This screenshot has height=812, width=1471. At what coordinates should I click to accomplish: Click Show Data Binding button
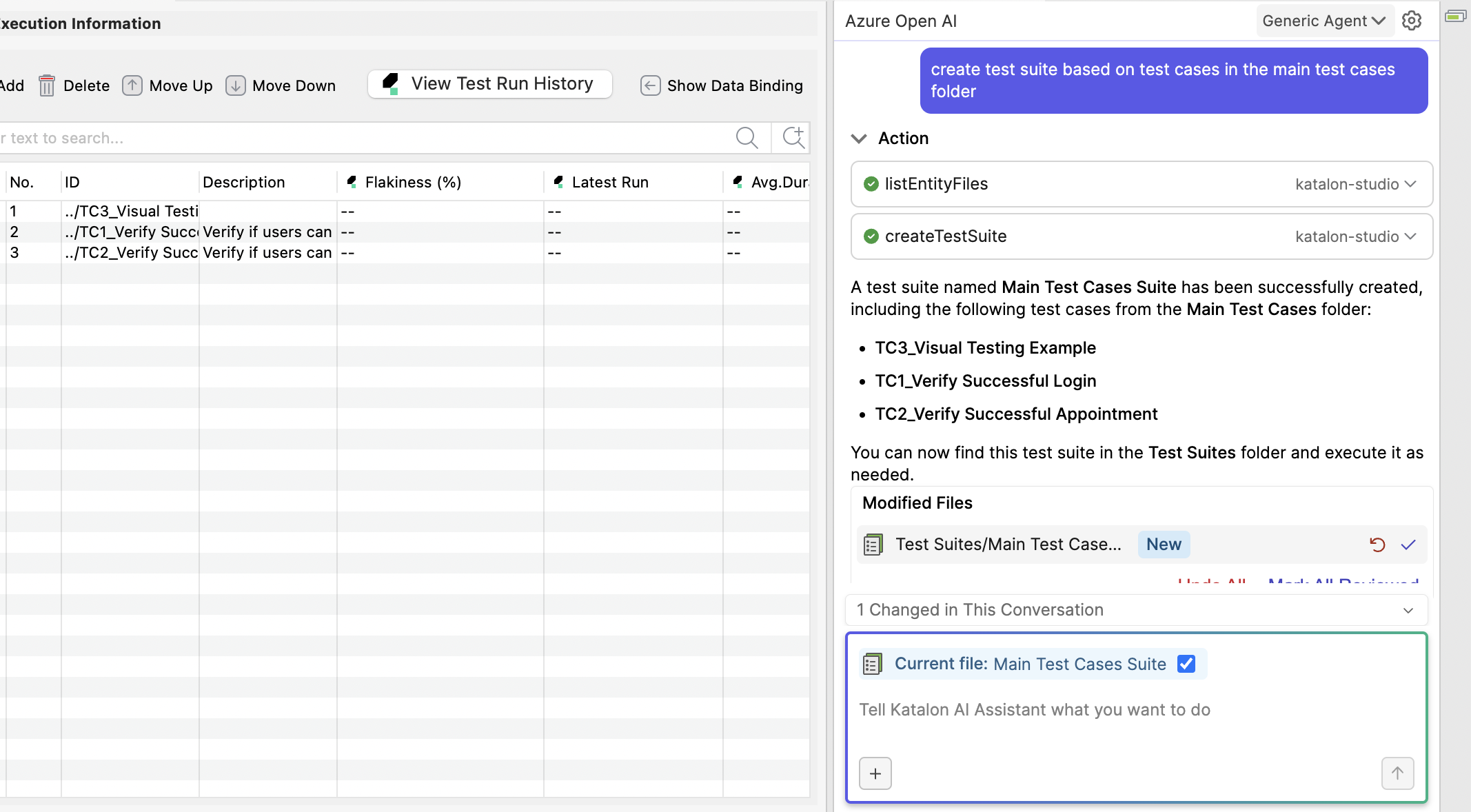coord(722,85)
